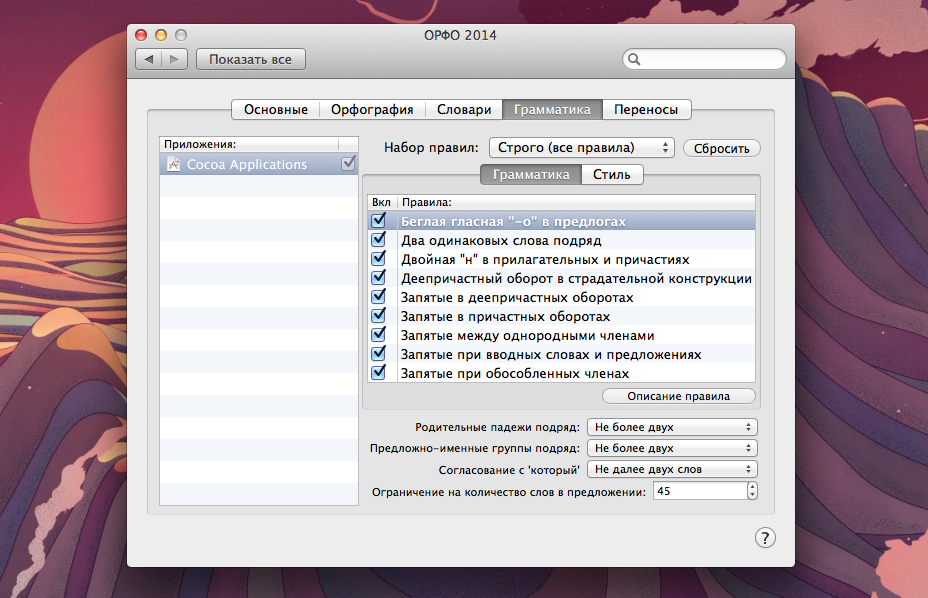Click the word limit stepper arrows
Viewport: 928px width, 598px height.
752,491
